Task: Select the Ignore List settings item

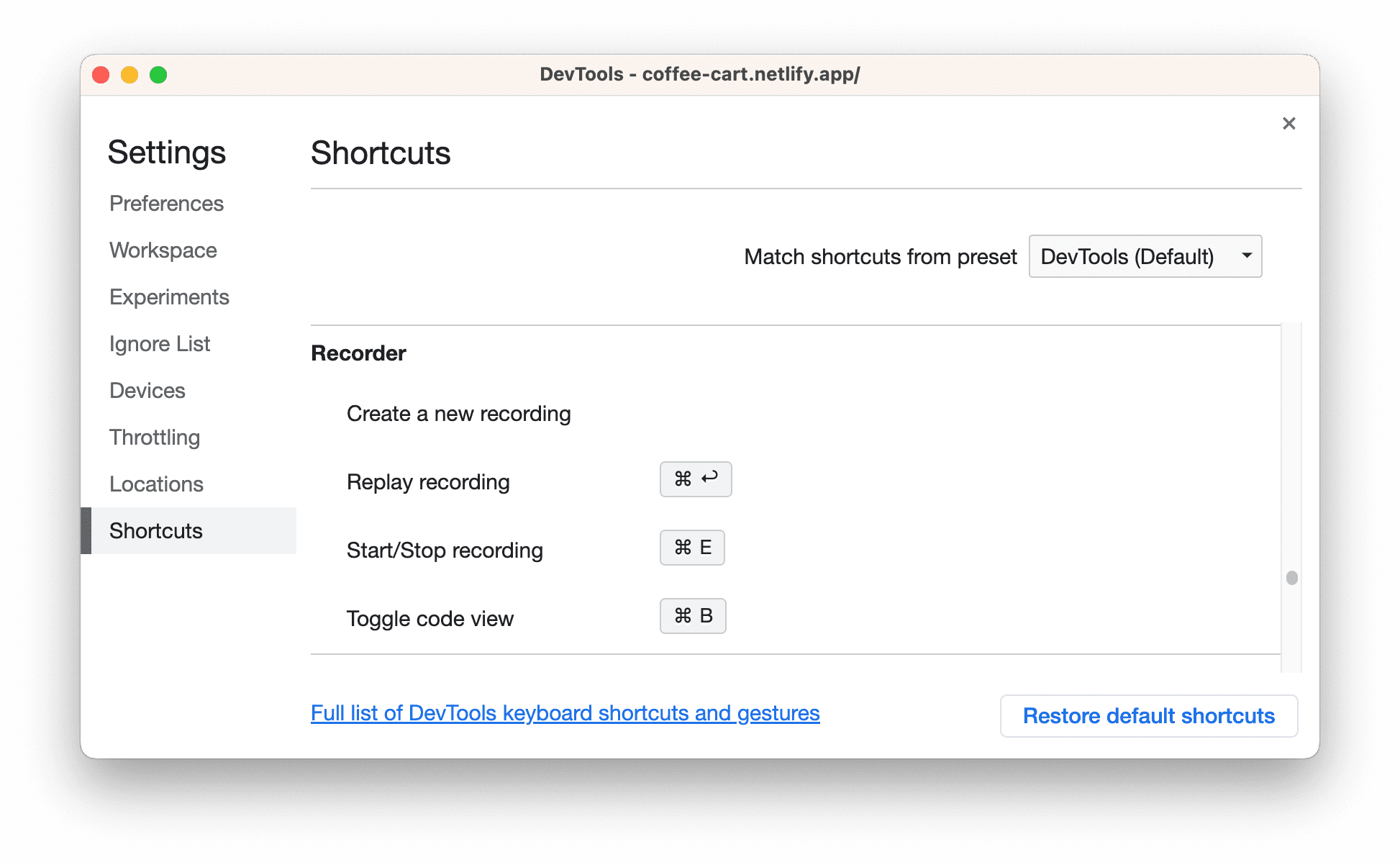Action: (x=160, y=343)
